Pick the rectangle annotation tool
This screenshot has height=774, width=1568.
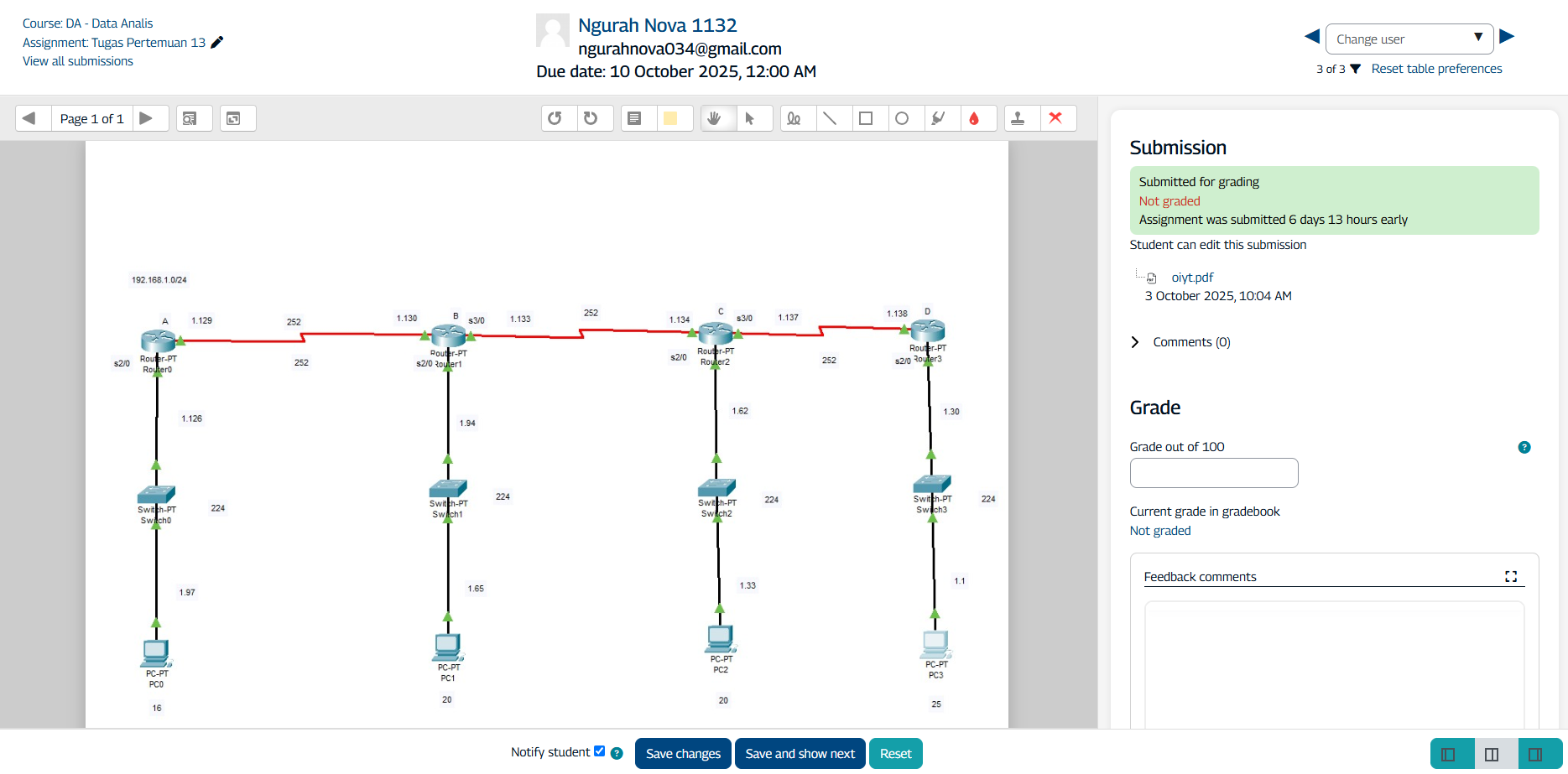pyautogui.click(x=866, y=118)
